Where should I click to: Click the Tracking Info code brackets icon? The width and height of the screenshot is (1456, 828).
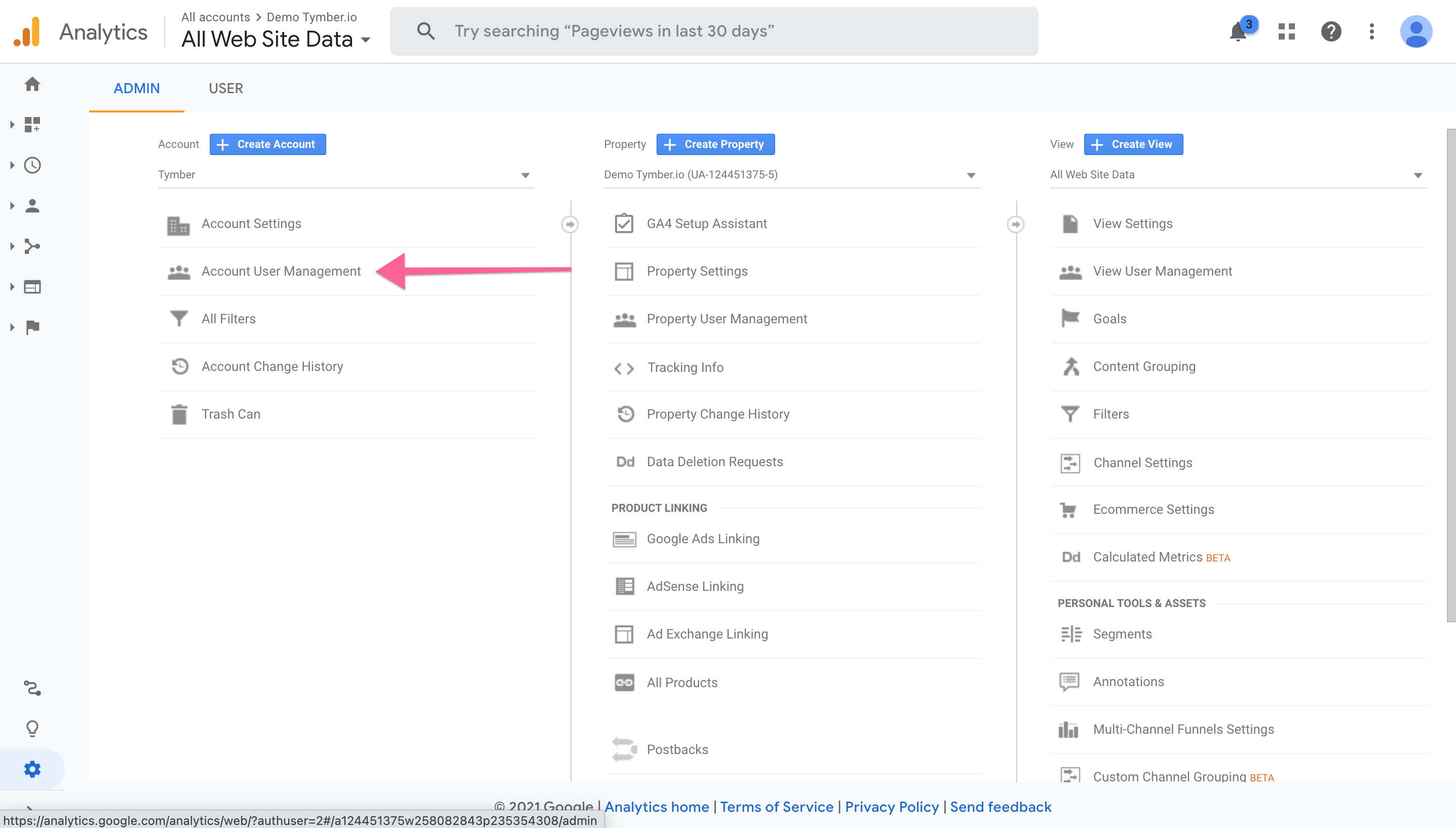click(624, 368)
